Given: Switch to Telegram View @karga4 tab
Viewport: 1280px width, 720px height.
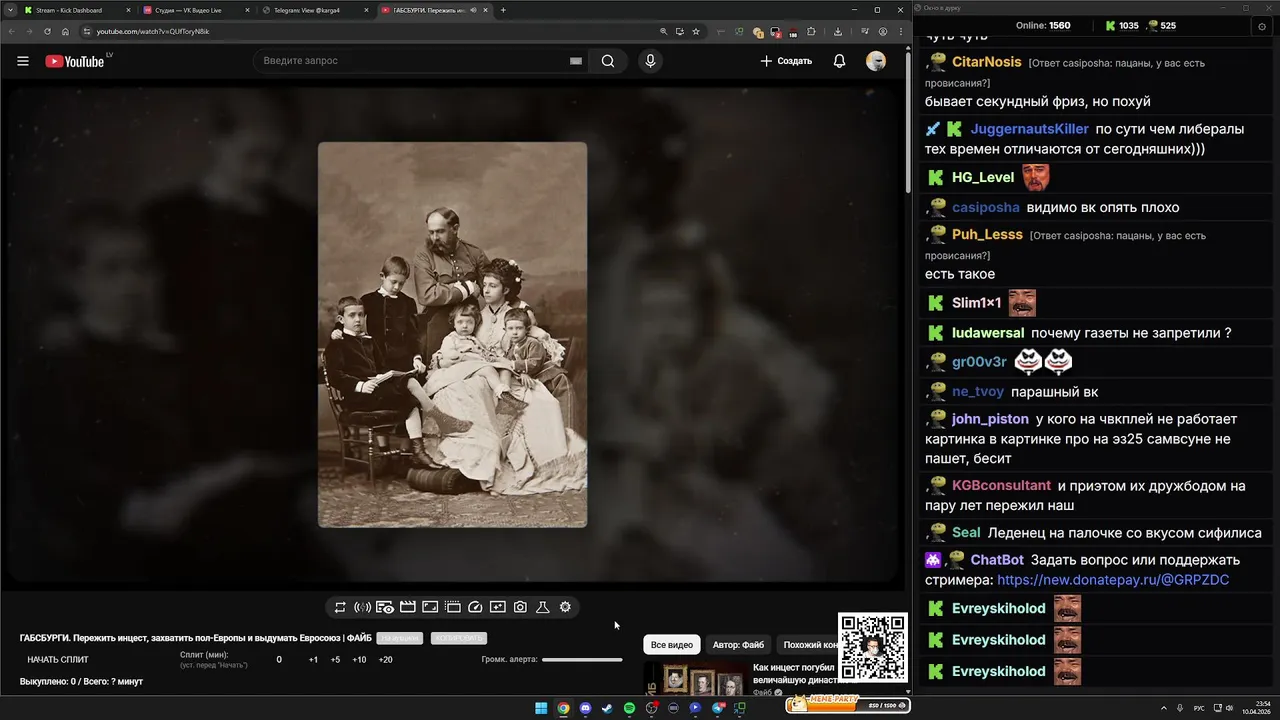Looking at the screenshot, I should (x=313, y=10).
